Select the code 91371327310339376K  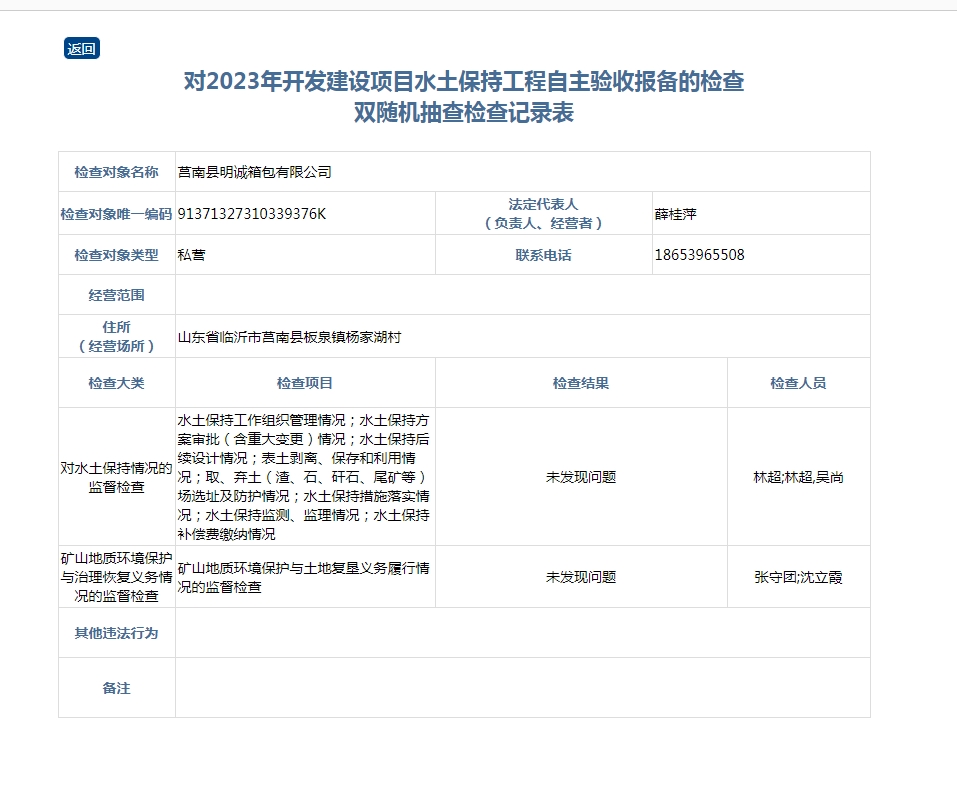251,214
